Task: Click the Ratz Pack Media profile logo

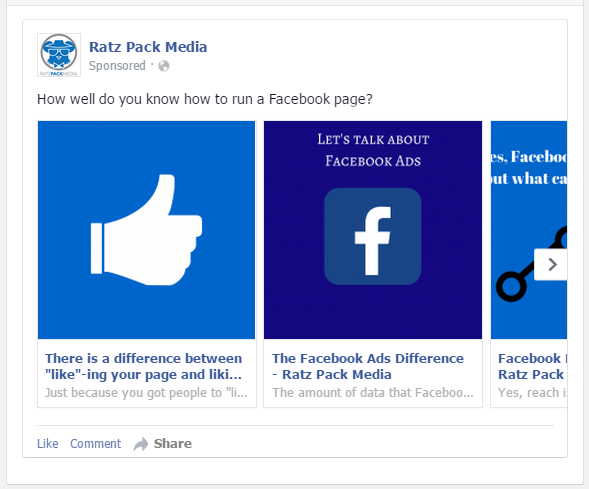Action: (59, 55)
